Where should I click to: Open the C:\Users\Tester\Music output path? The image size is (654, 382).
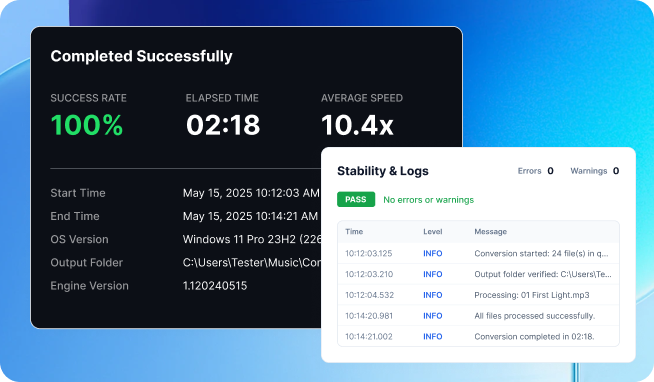[x=252, y=263]
